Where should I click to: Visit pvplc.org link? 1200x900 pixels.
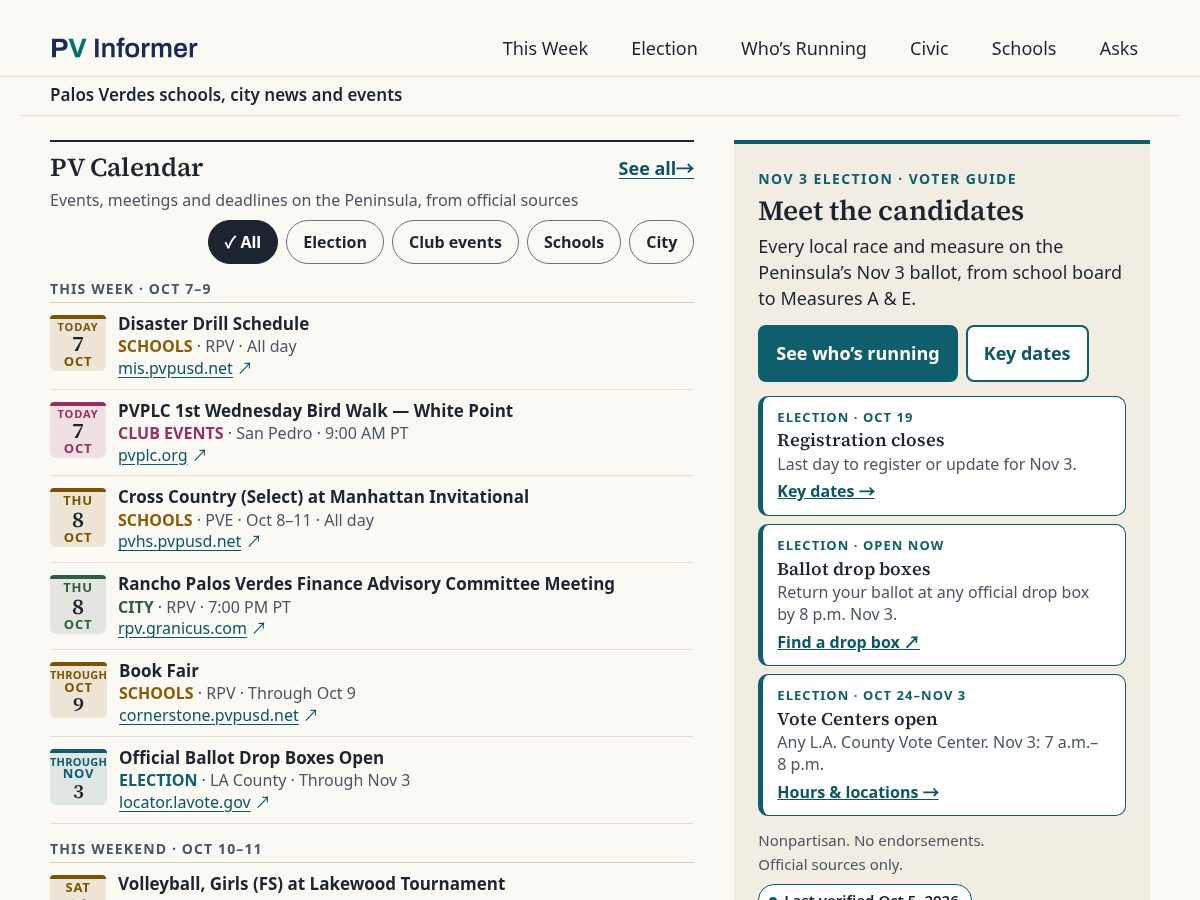[x=153, y=455]
